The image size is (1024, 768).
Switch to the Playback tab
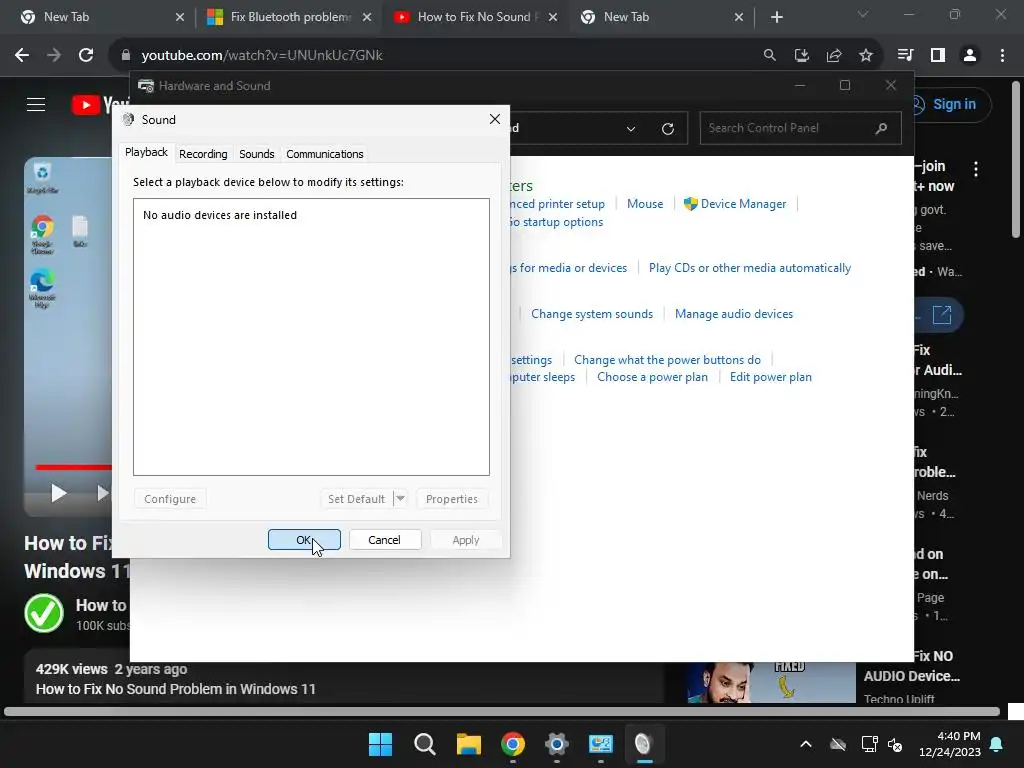pos(146,152)
